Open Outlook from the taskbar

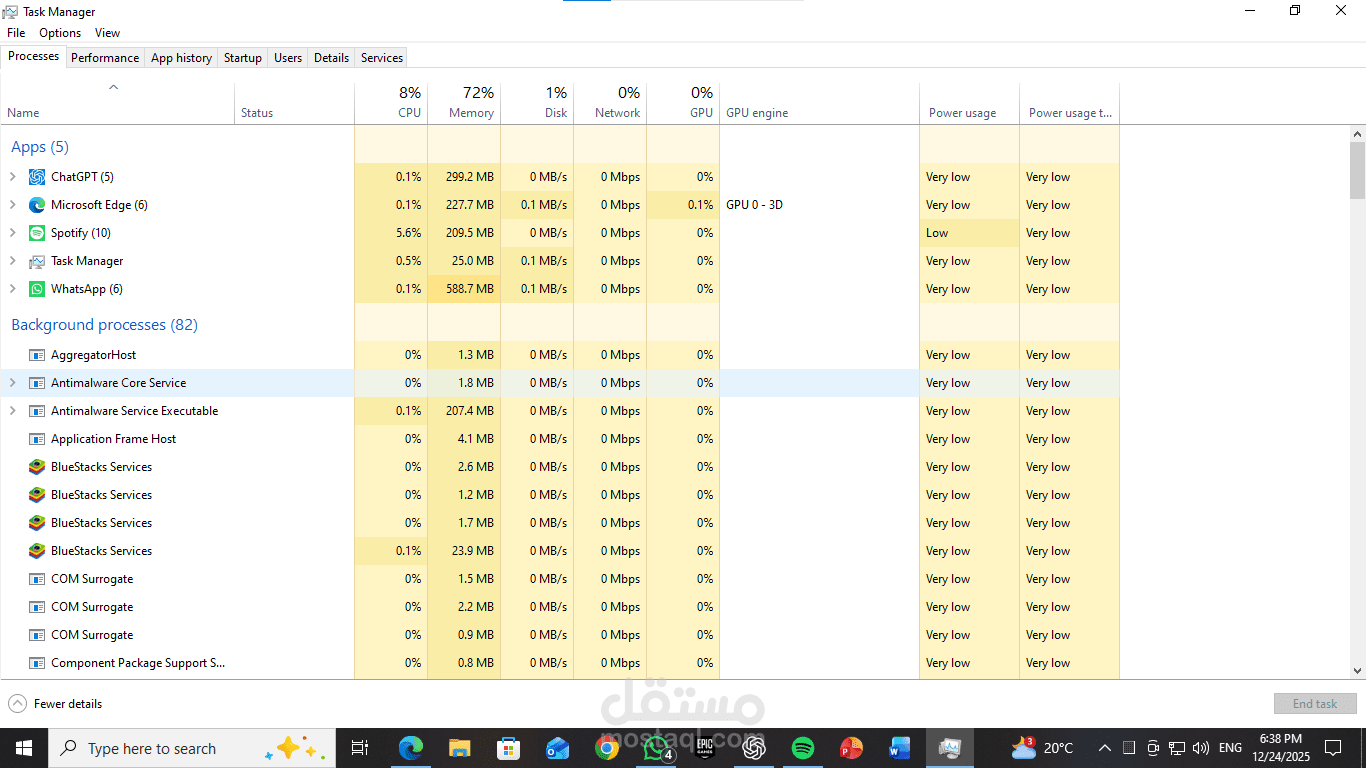[x=558, y=748]
